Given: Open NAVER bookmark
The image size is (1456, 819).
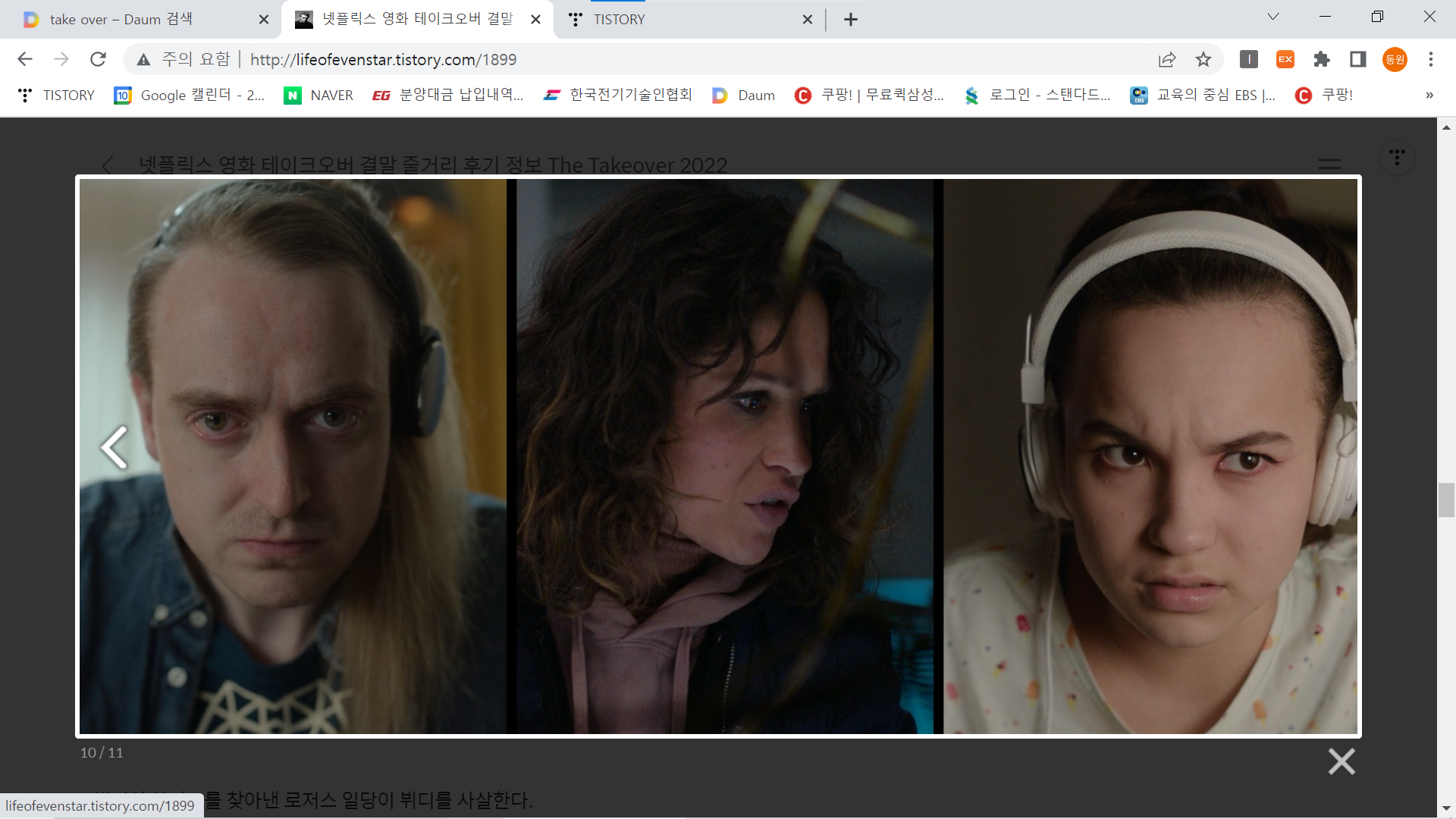Looking at the screenshot, I should point(318,95).
